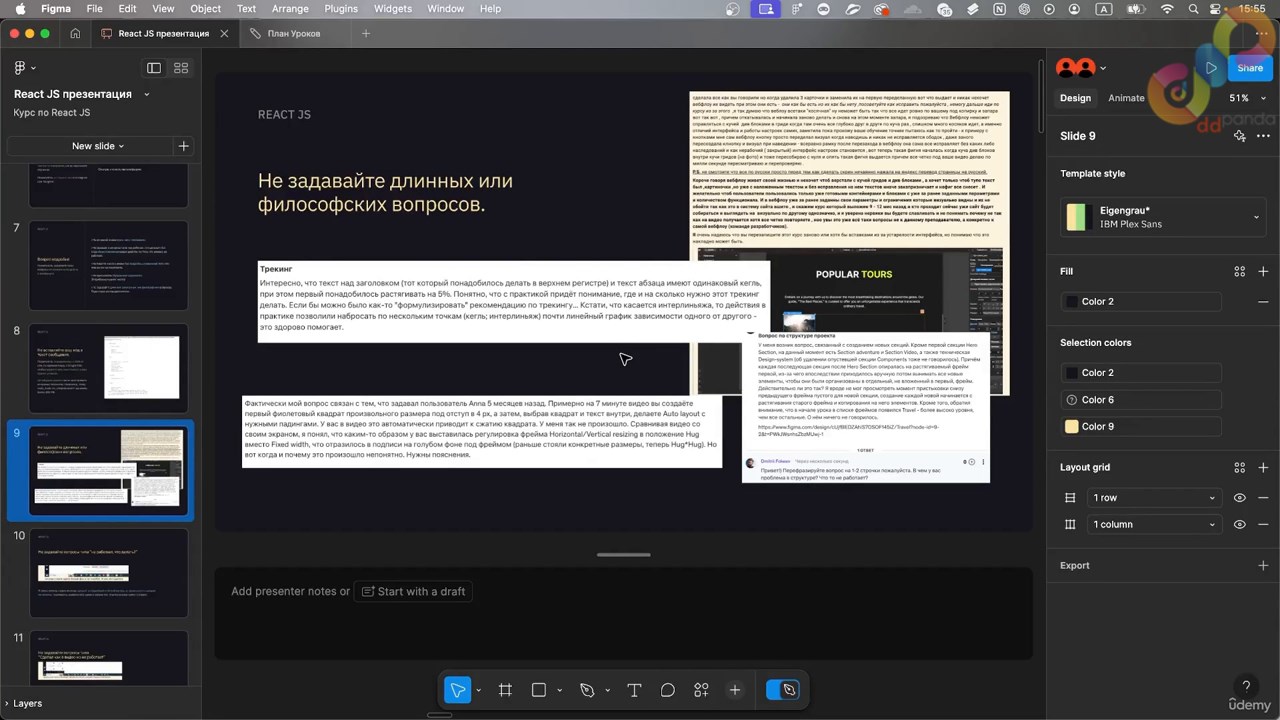This screenshot has width=1280, height=720.
Task: Select the Pen tool
Action: pyautogui.click(x=587, y=690)
